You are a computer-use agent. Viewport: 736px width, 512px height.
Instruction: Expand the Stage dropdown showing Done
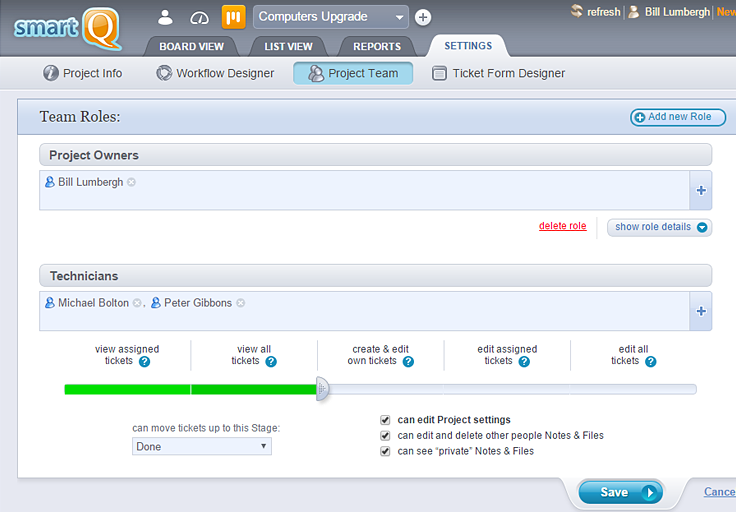coord(201,447)
